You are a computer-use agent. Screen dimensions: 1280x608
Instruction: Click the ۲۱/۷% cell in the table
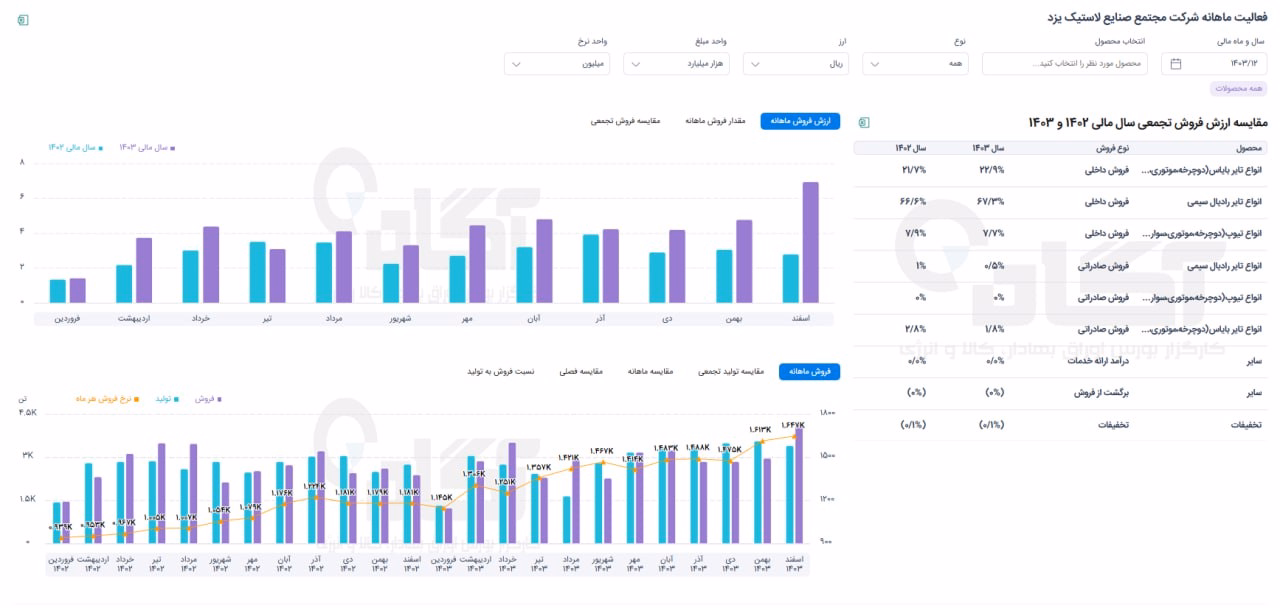pyautogui.click(x=915, y=169)
